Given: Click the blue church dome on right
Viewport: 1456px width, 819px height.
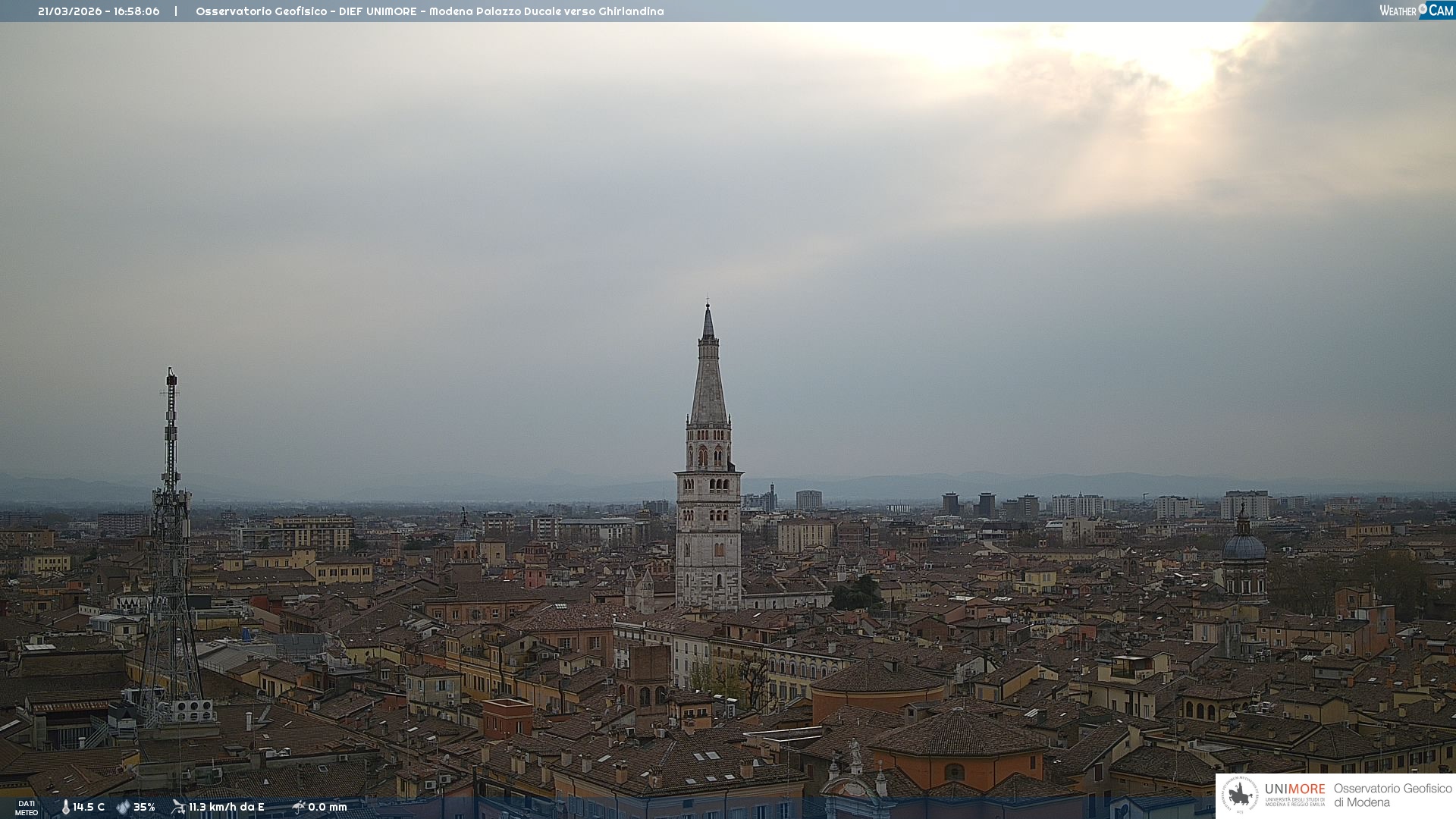Looking at the screenshot, I should click(x=1244, y=546).
